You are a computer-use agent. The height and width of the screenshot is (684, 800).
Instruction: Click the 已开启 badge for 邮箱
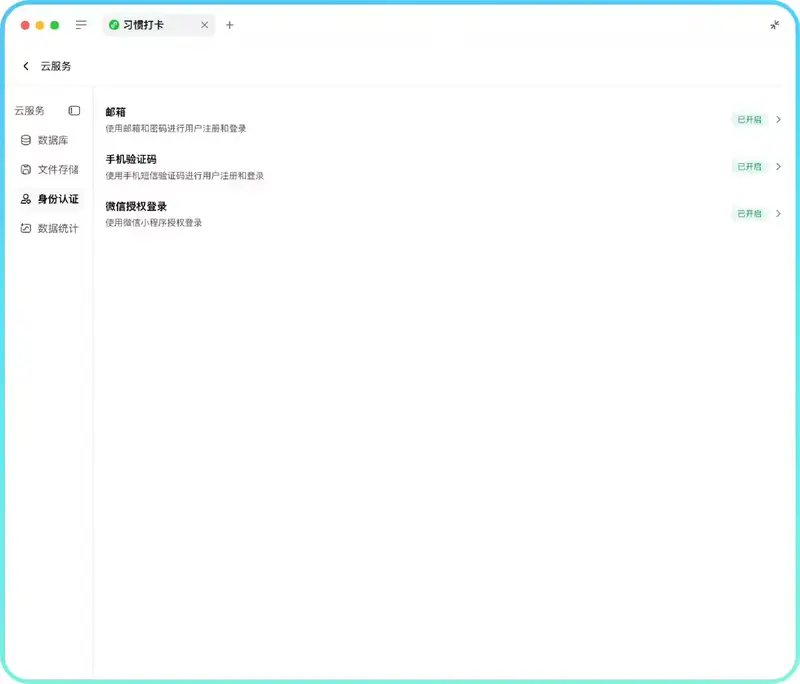point(749,119)
